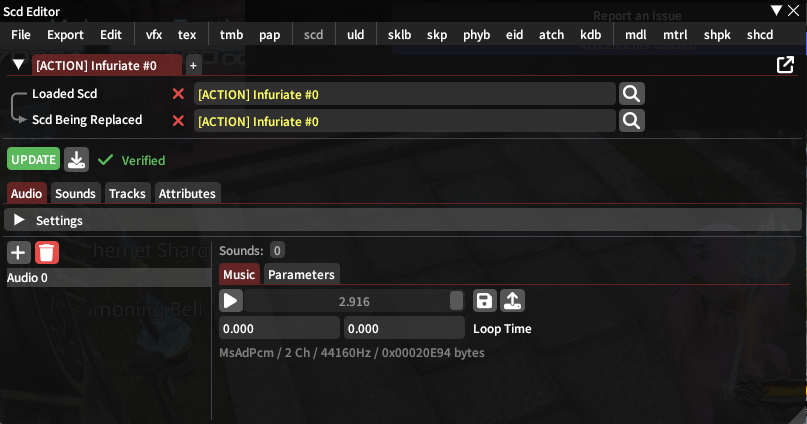The image size is (807, 424).
Task: Delete audio using red trash icon
Action: coord(46,252)
